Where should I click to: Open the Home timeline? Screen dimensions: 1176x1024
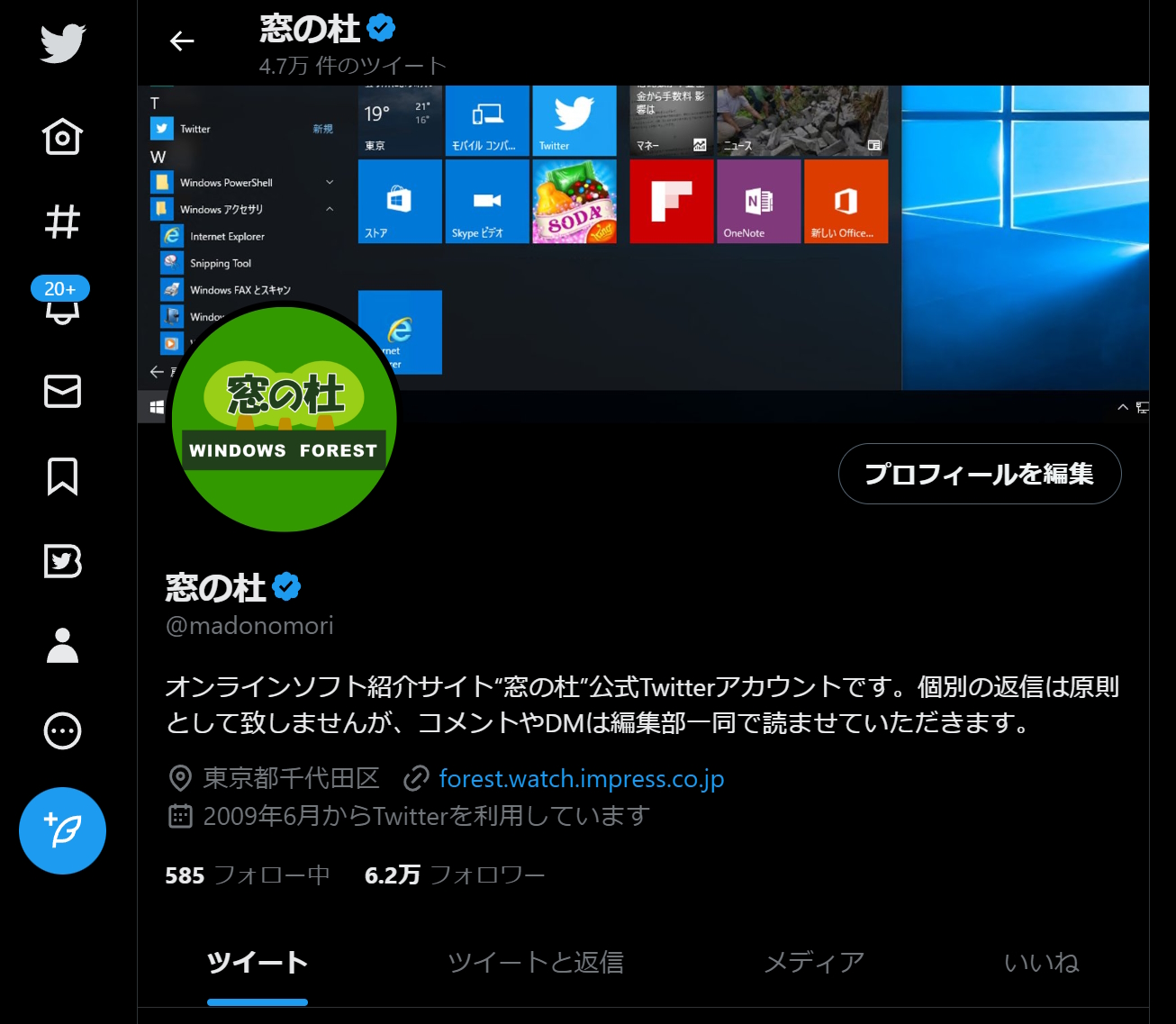click(x=61, y=137)
